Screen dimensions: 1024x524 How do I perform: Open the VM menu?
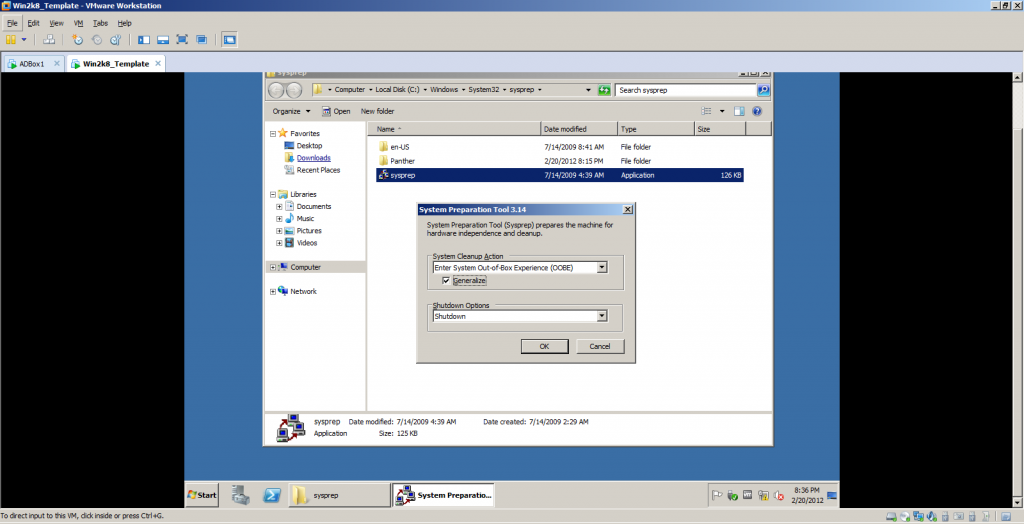click(78, 23)
